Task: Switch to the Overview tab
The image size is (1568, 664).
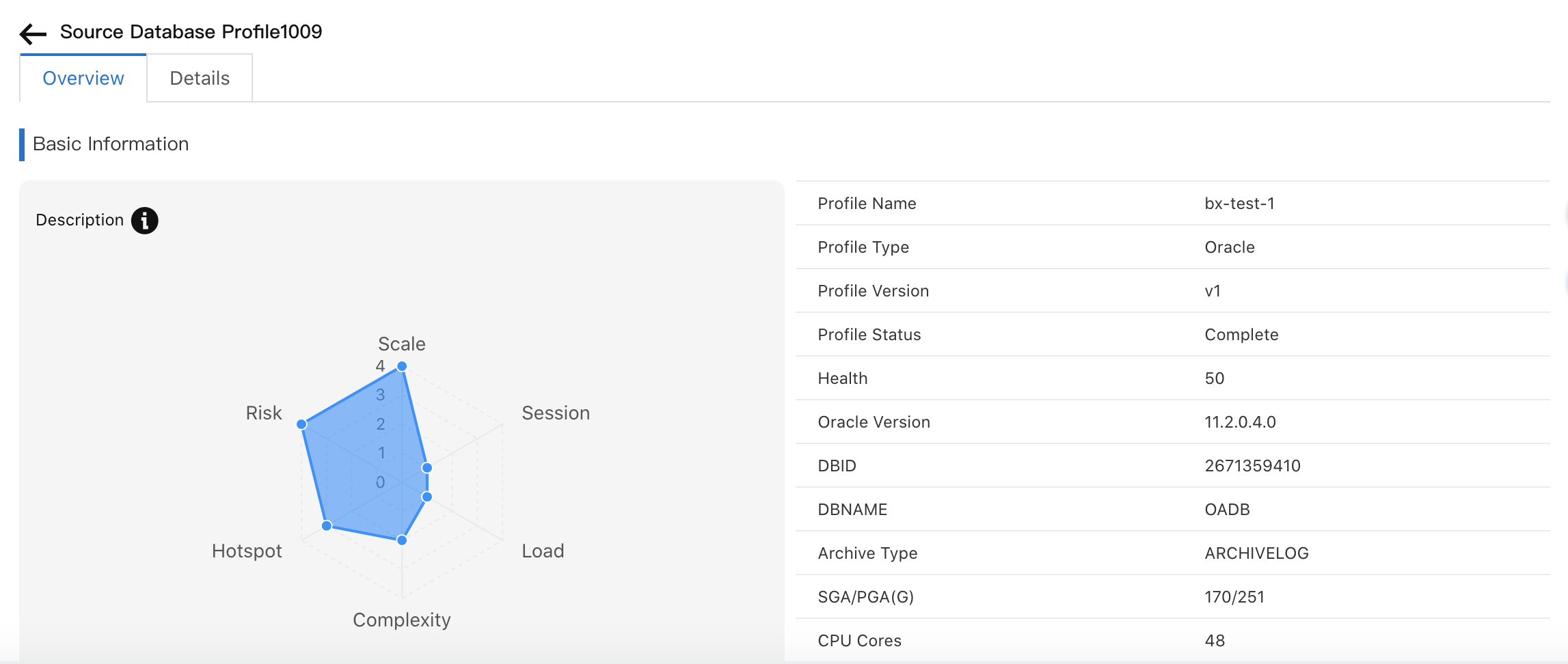Action: click(83, 79)
